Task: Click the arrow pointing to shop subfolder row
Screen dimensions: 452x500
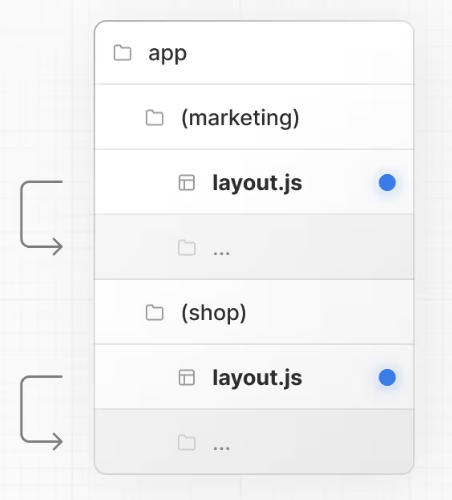Action: click(42, 413)
